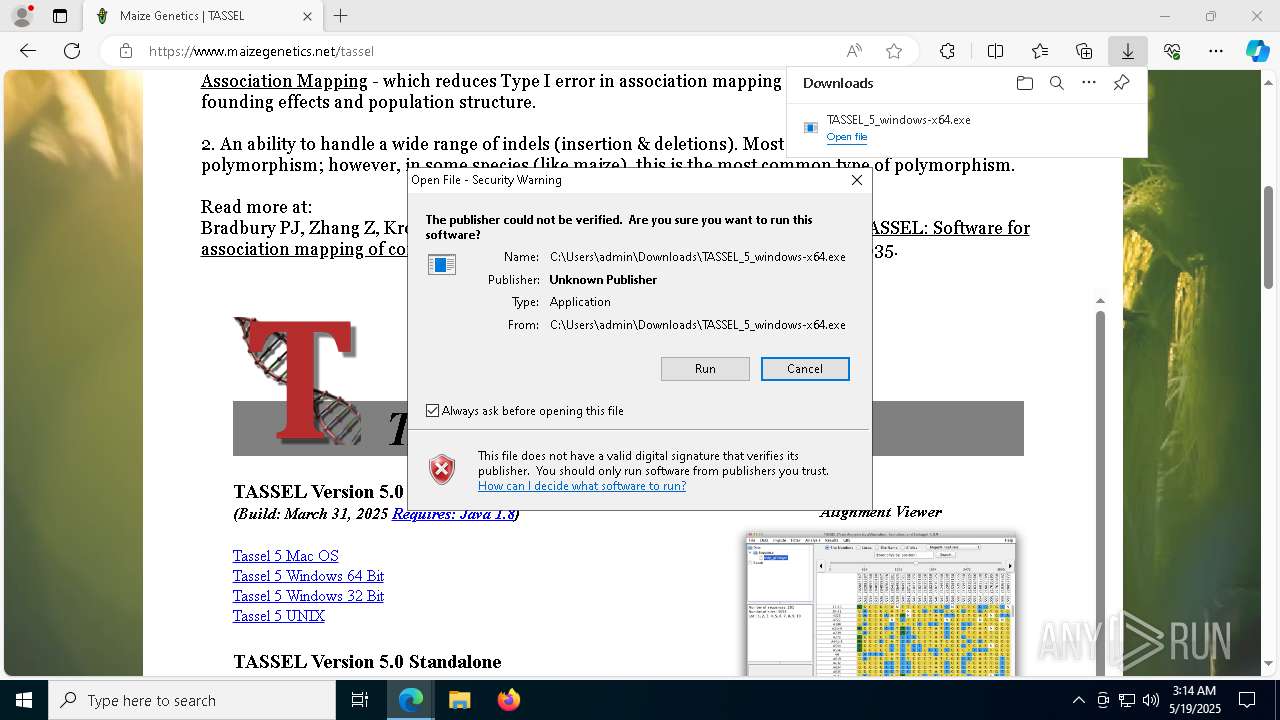Open more options in Downloads panel
The image size is (1280, 720).
tap(1089, 83)
